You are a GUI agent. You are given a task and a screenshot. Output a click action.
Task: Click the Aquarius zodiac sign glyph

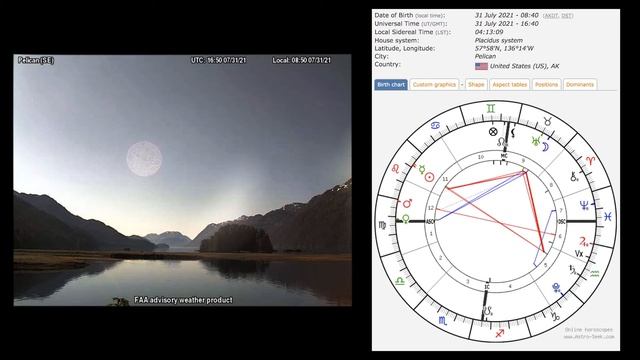595,273
